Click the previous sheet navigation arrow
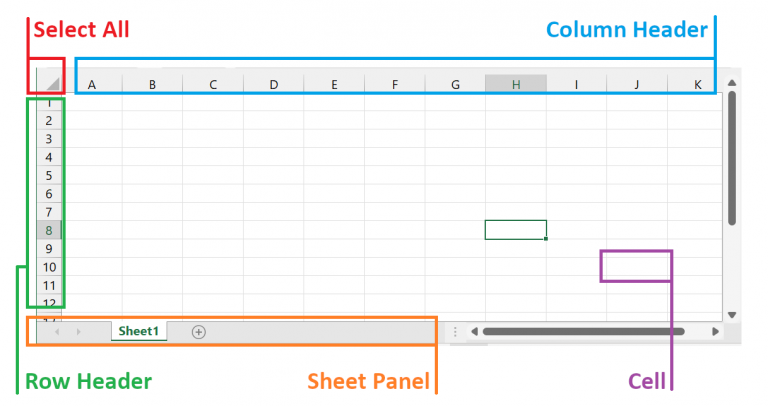Viewport: 768px width, 406px height. [x=56, y=331]
